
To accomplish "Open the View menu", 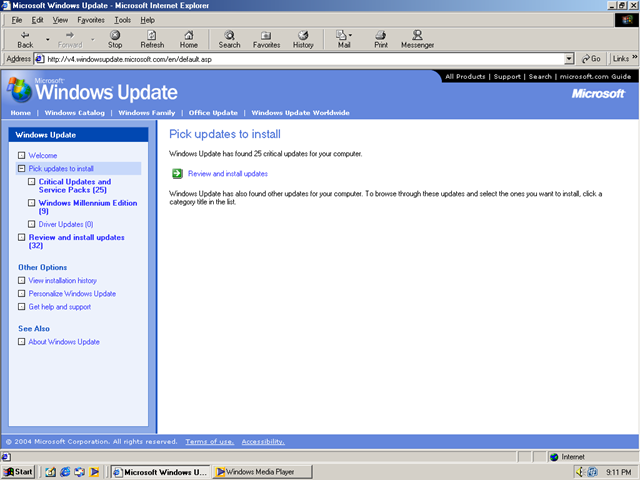I will tap(60, 20).
